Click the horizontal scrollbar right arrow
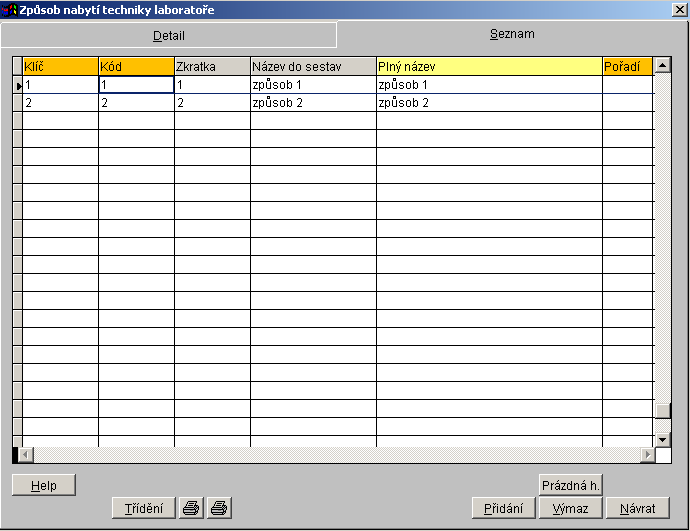The image size is (690, 531). point(647,455)
